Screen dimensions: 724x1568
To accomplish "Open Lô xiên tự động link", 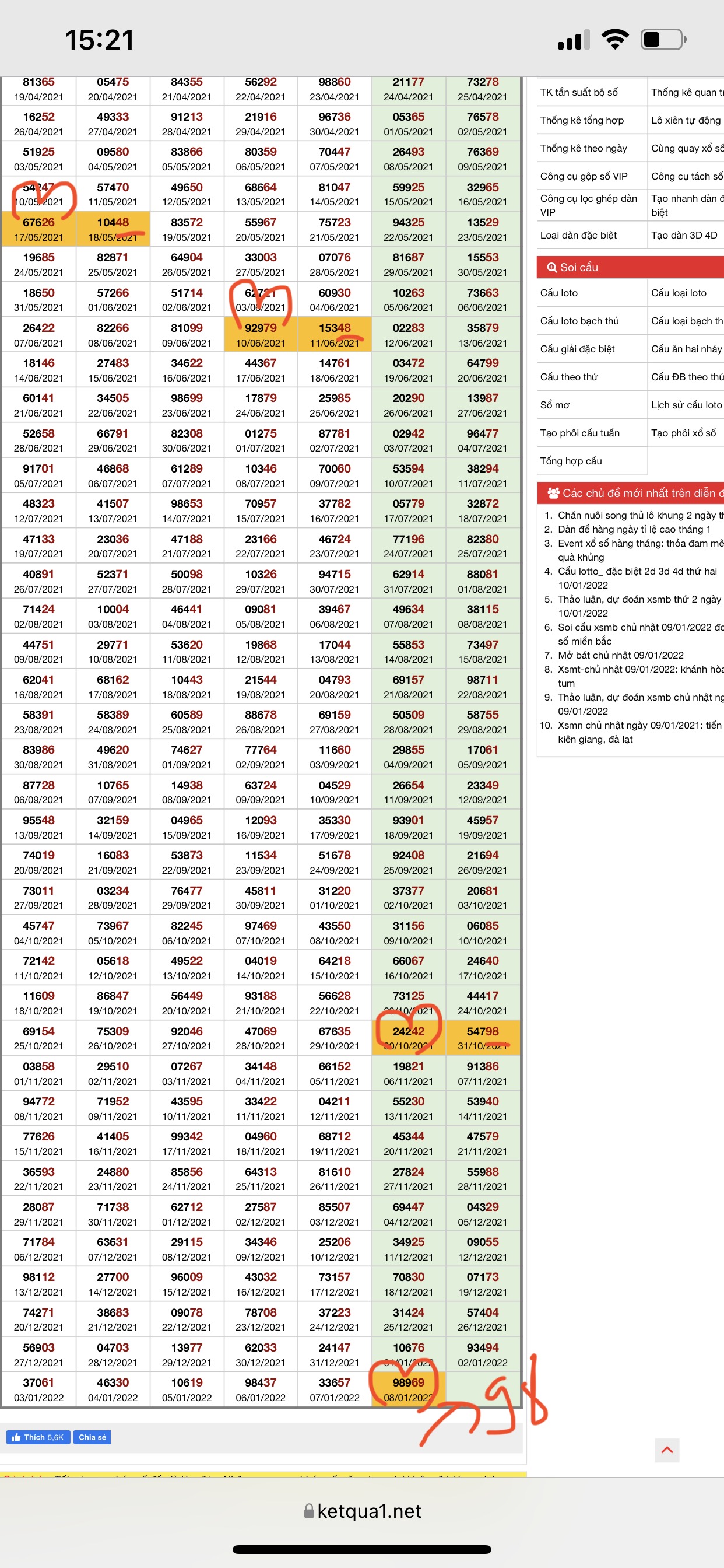I will 686,121.
